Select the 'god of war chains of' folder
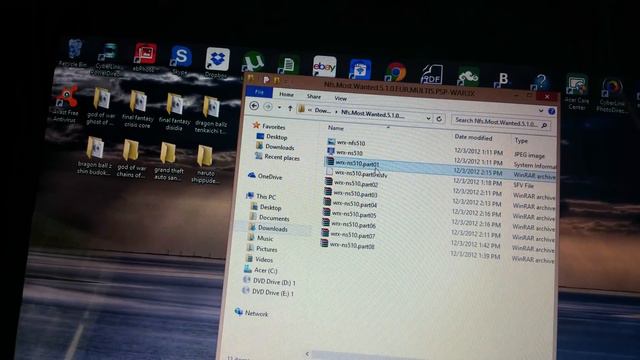 tap(131, 159)
